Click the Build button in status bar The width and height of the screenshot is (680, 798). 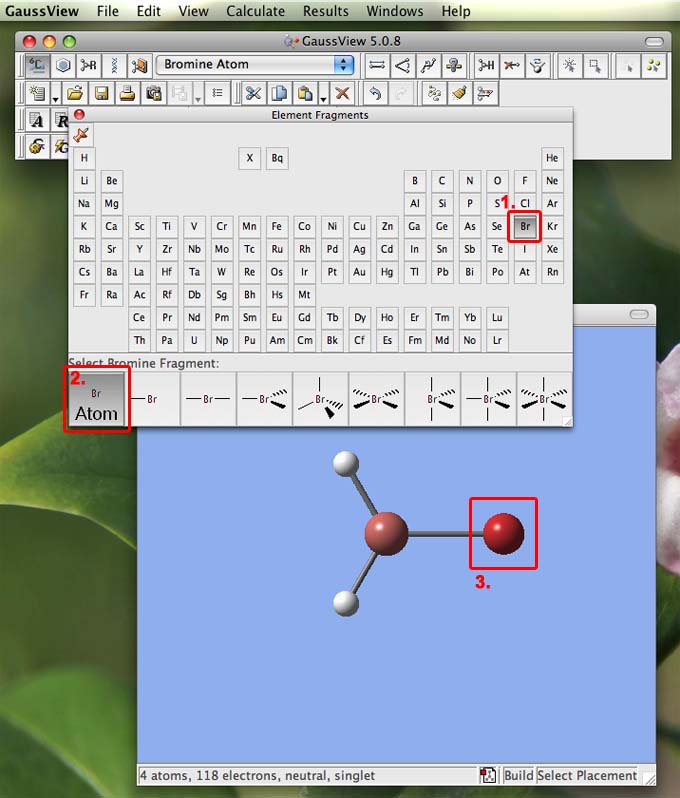click(518, 775)
